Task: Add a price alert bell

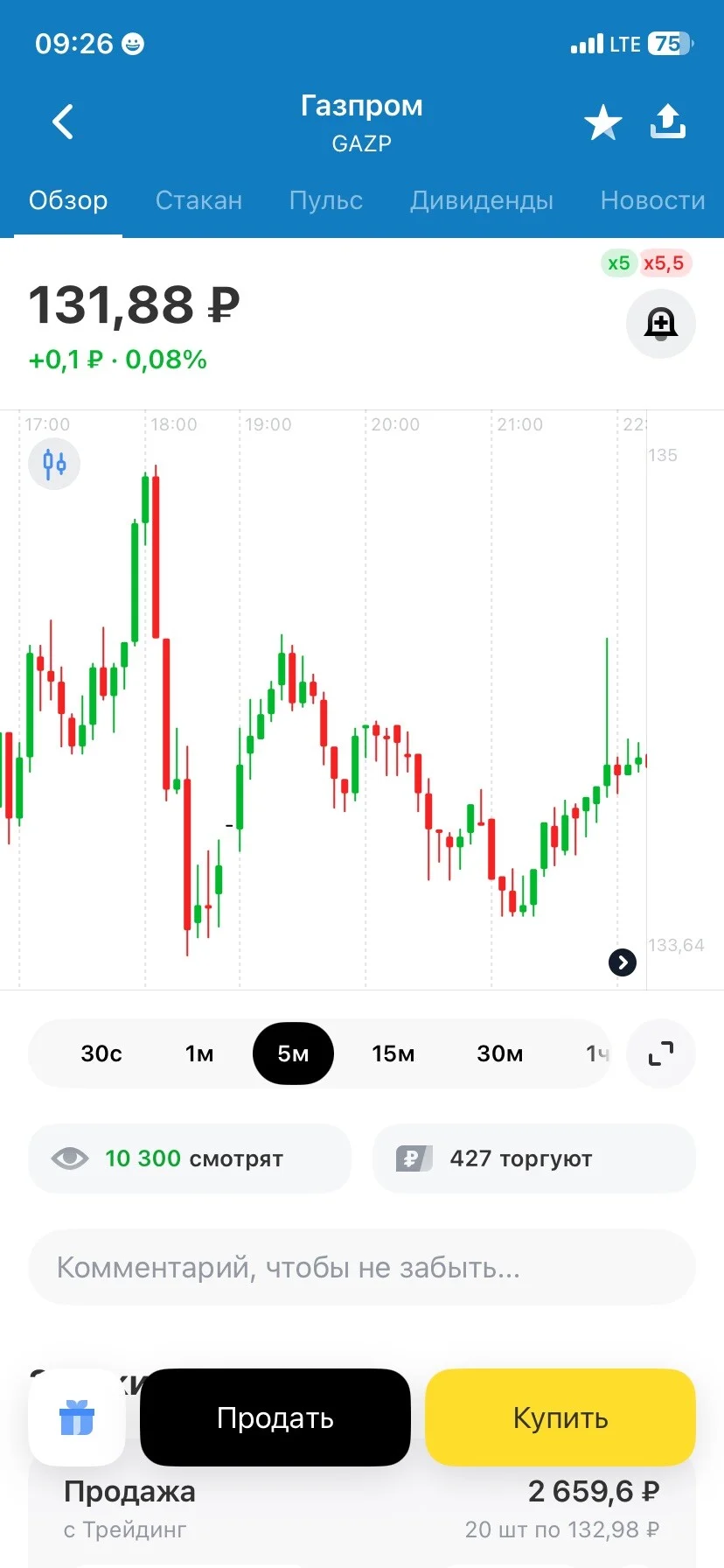Action: tap(661, 324)
